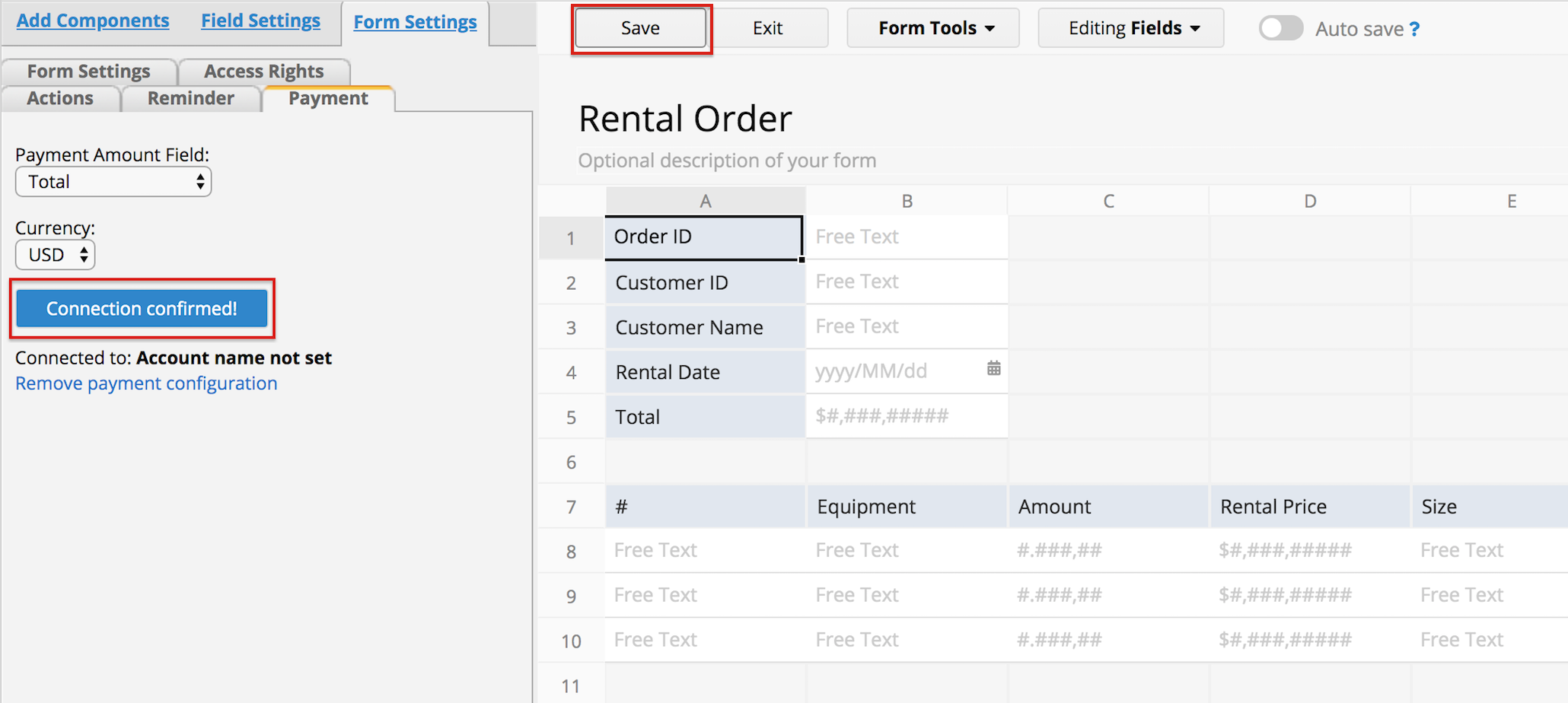Select column C header
Image resolution: width=1568 pixels, height=703 pixels.
click(1108, 202)
